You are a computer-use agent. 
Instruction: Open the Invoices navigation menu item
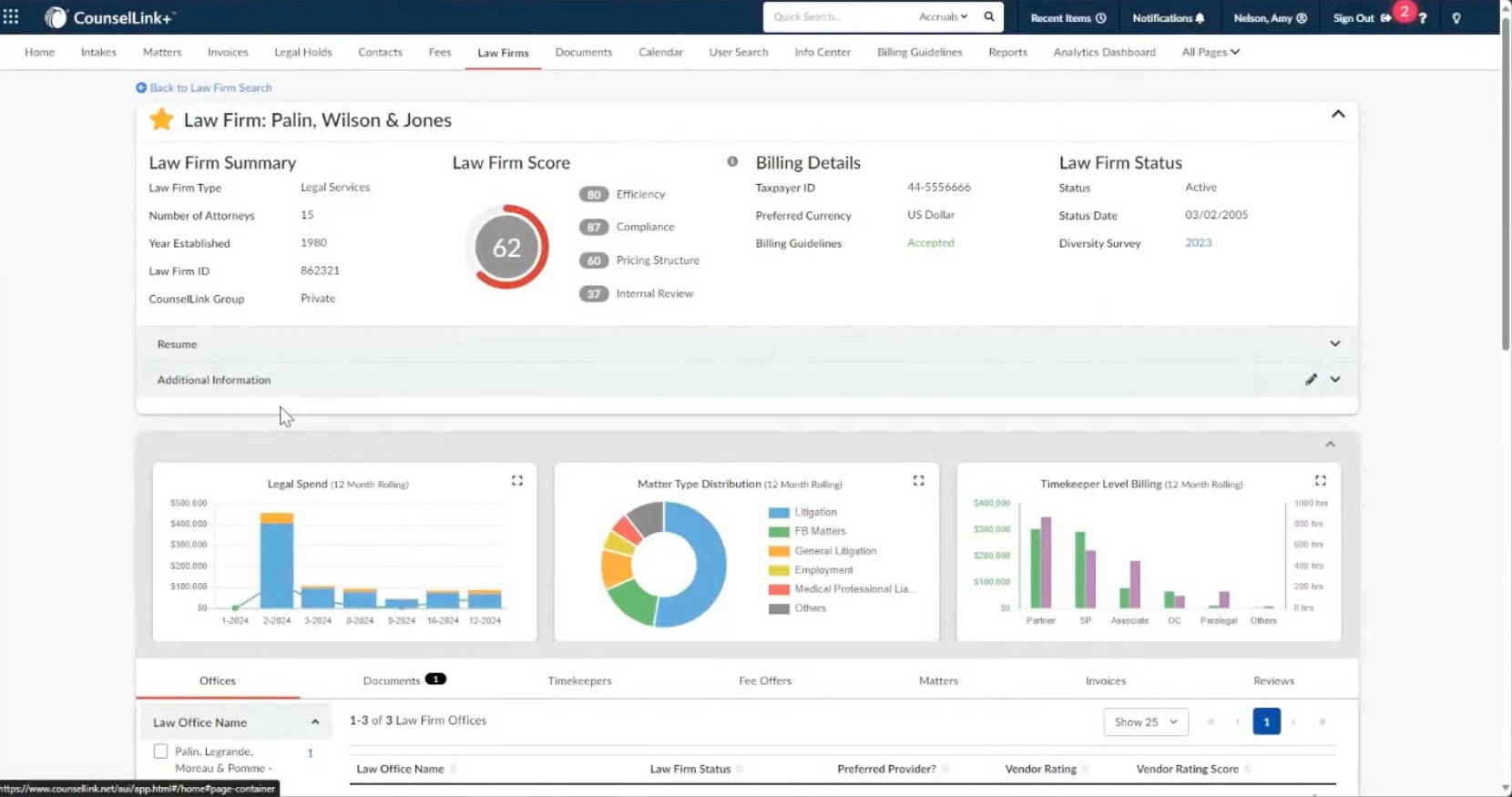[x=228, y=52]
